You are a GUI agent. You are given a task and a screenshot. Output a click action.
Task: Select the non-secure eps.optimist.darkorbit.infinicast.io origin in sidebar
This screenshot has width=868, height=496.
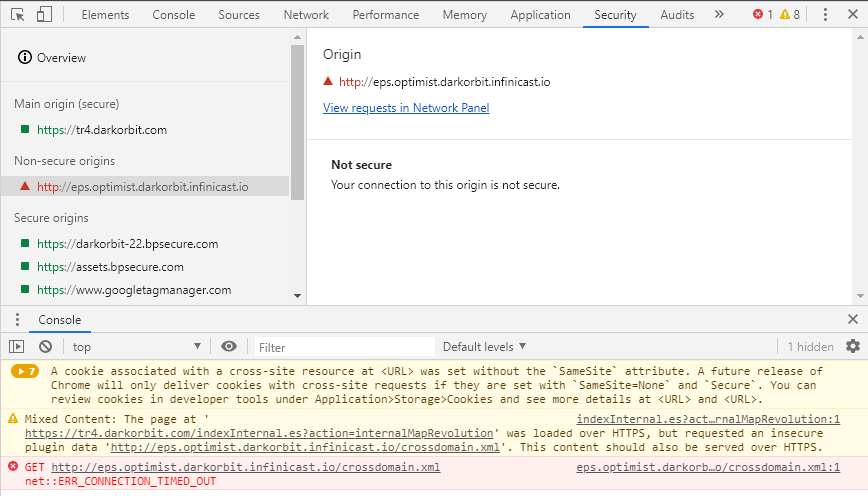click(143, 187)
